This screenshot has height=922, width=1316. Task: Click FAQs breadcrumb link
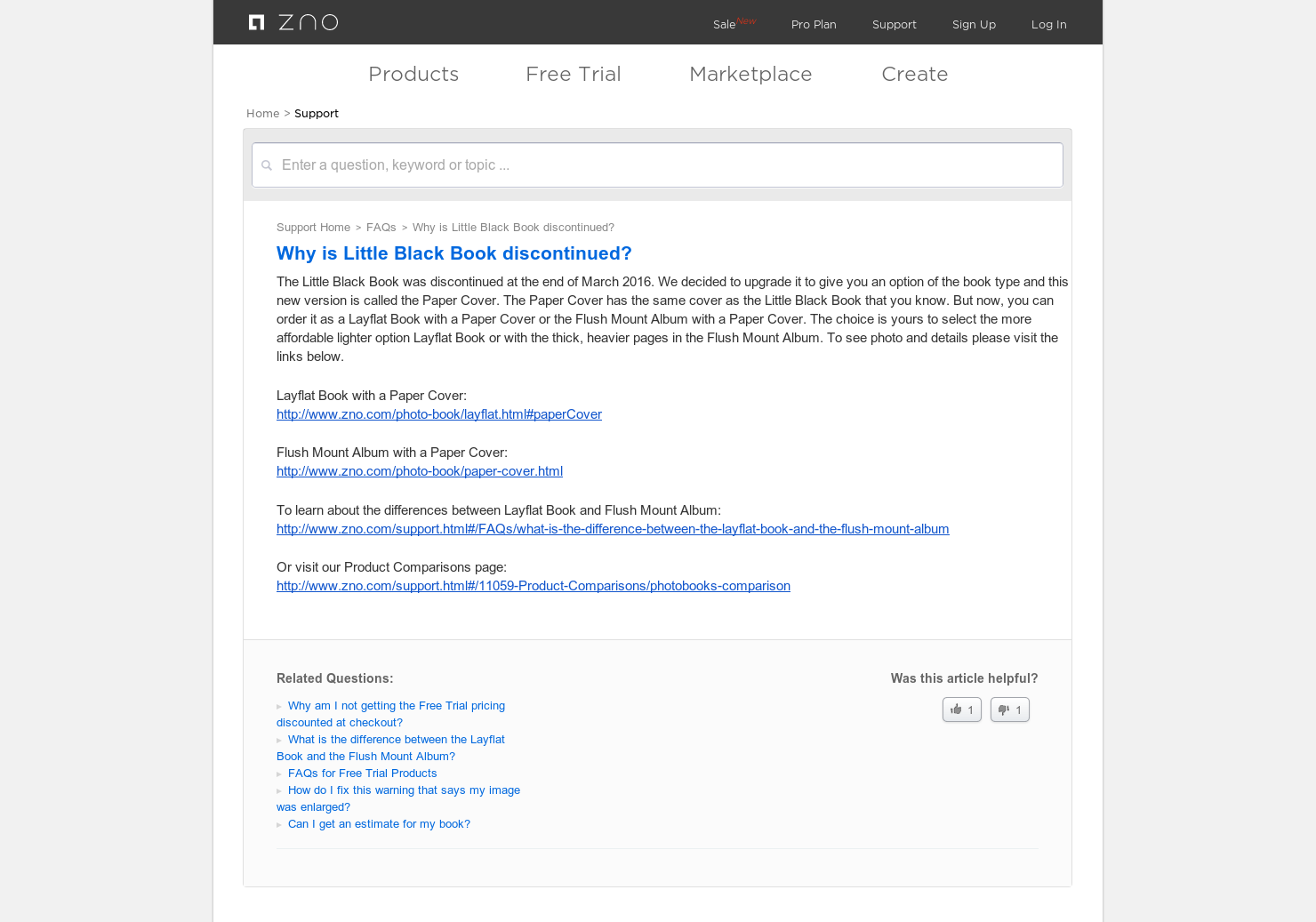pyautogui.click(x=381, y=228)
